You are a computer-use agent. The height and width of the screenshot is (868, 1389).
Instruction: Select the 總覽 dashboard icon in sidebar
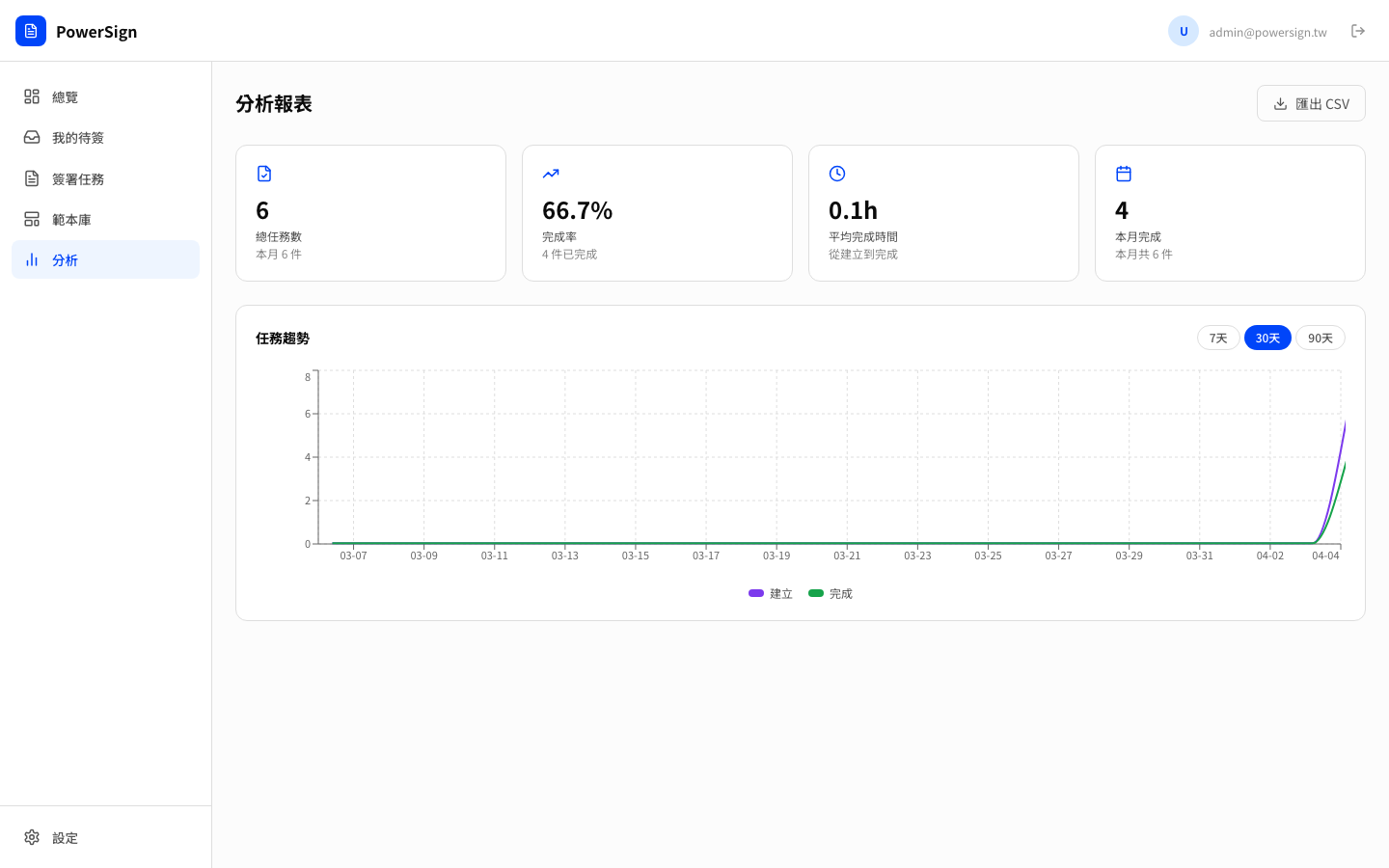pos(31,96)
